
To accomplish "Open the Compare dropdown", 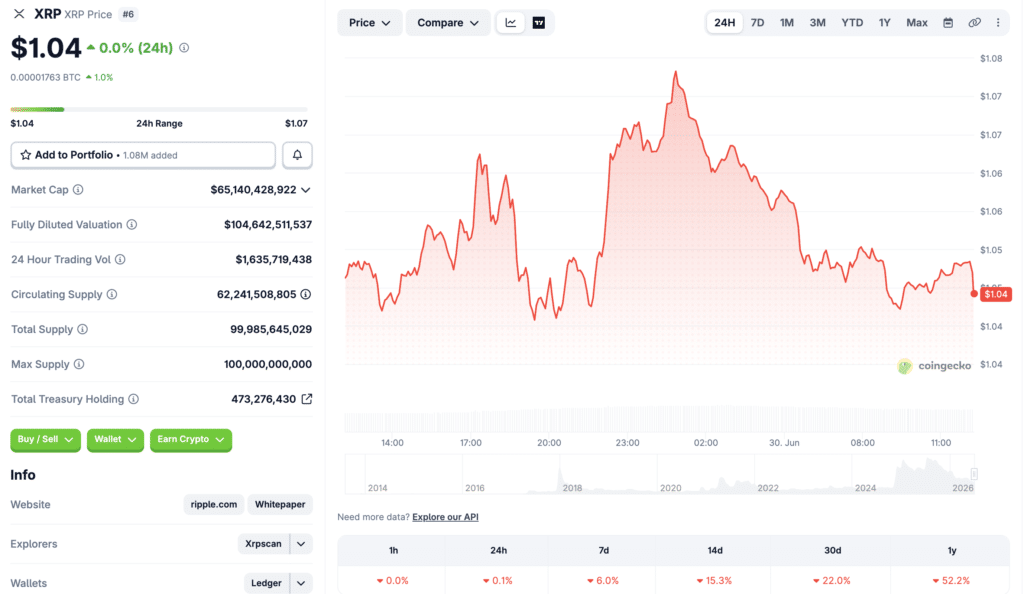I will pyautogui.click(x=448, y=23).
